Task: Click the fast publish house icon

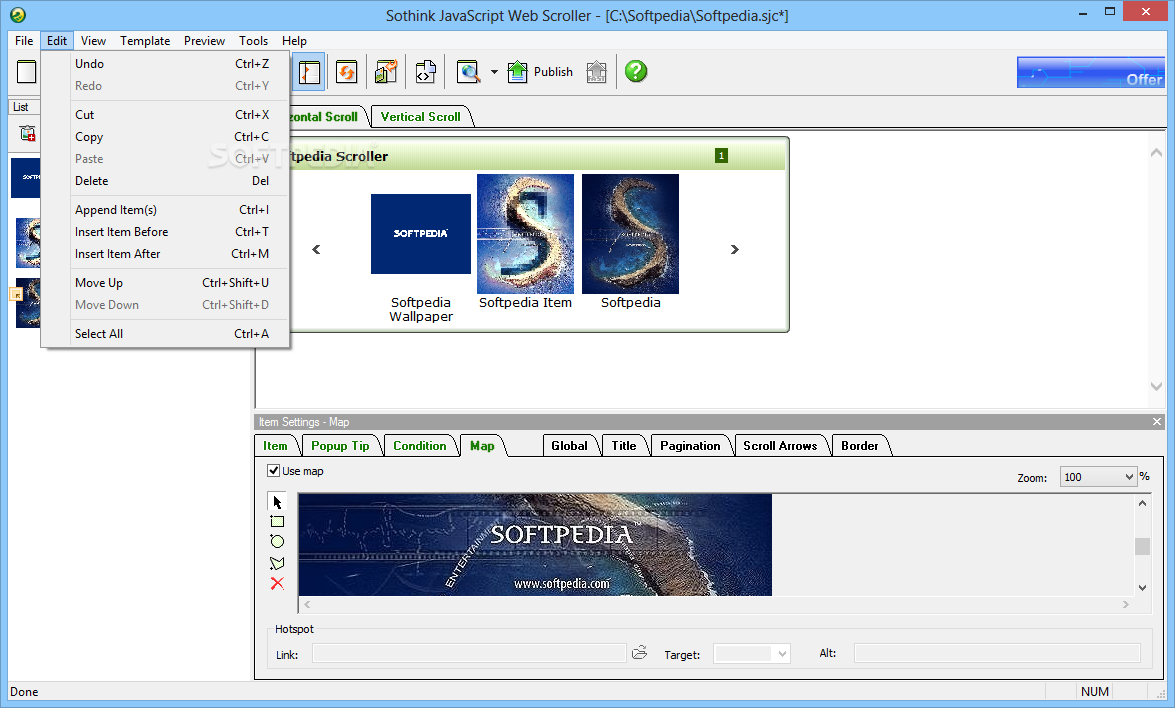Action: click(596, 72)
